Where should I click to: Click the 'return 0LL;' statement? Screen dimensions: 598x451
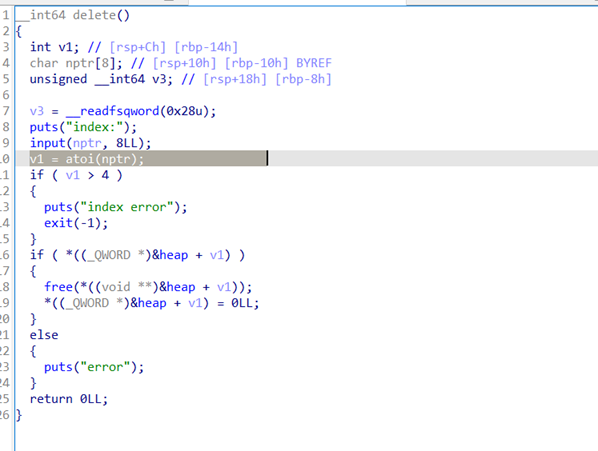tap(69, 399)
